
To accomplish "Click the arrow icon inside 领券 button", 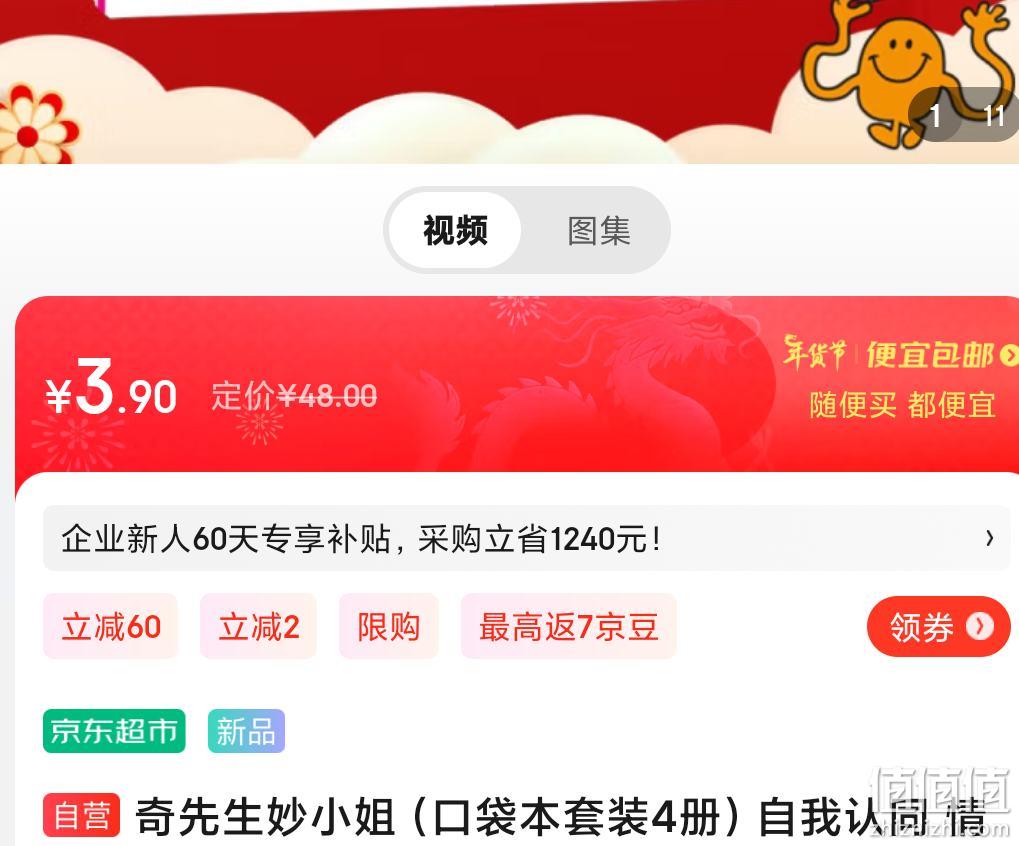I will [979, 626].
